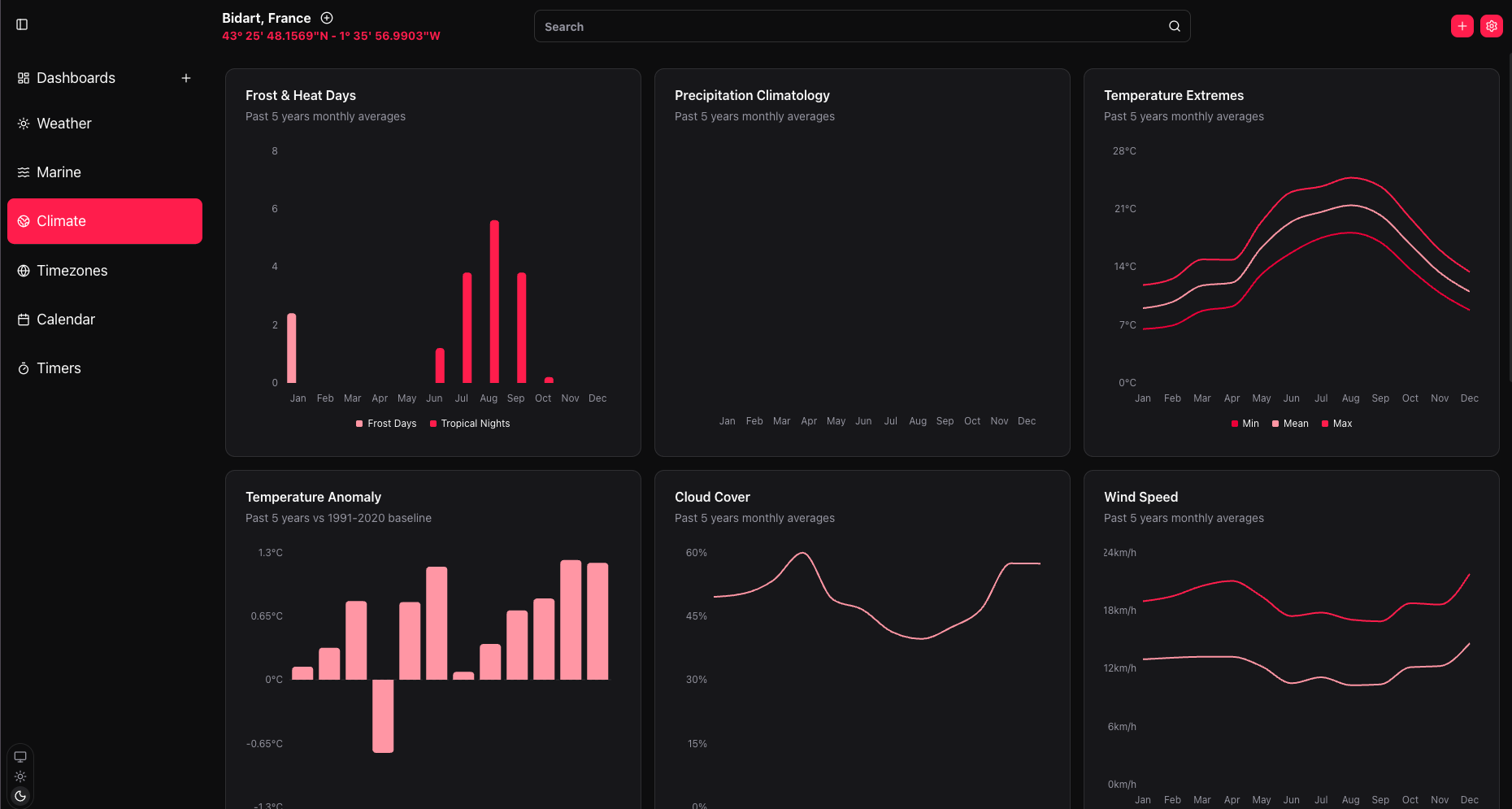This screenshot has height=809, width=1512.
Task: Add a new dashboard with the sidebar plus
Action: pyautogui.click(x=186, y=78)
